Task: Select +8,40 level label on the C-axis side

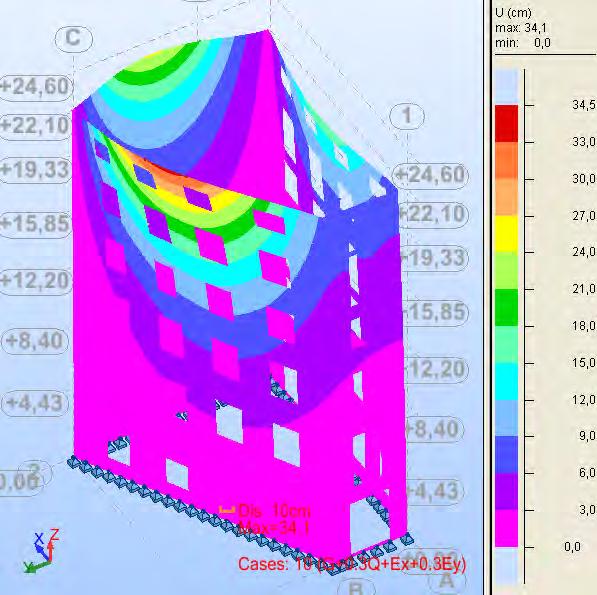Action: coord(35,341)
